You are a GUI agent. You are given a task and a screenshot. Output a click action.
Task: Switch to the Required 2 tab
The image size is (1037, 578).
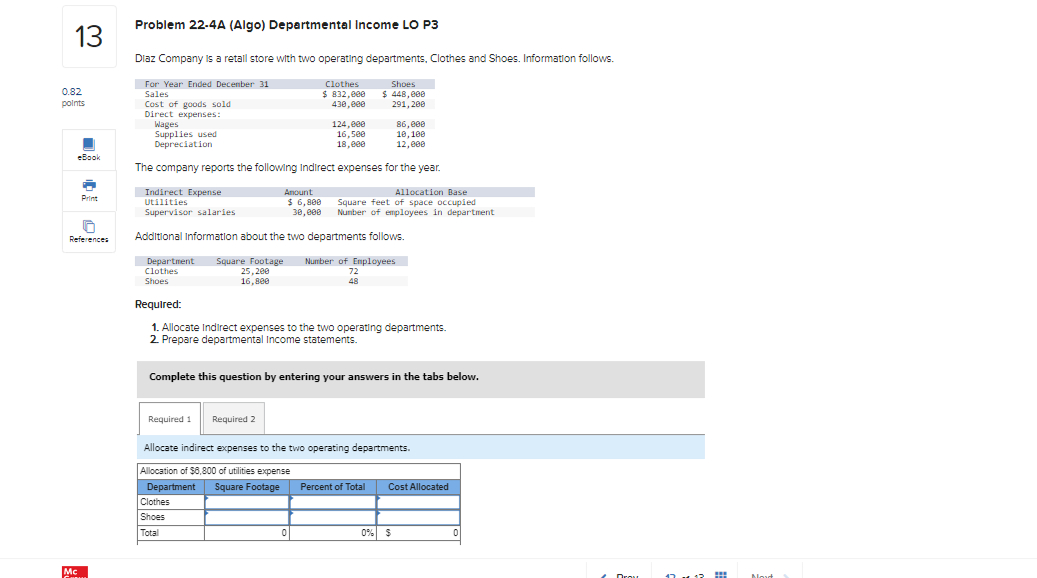click(233, 419)
